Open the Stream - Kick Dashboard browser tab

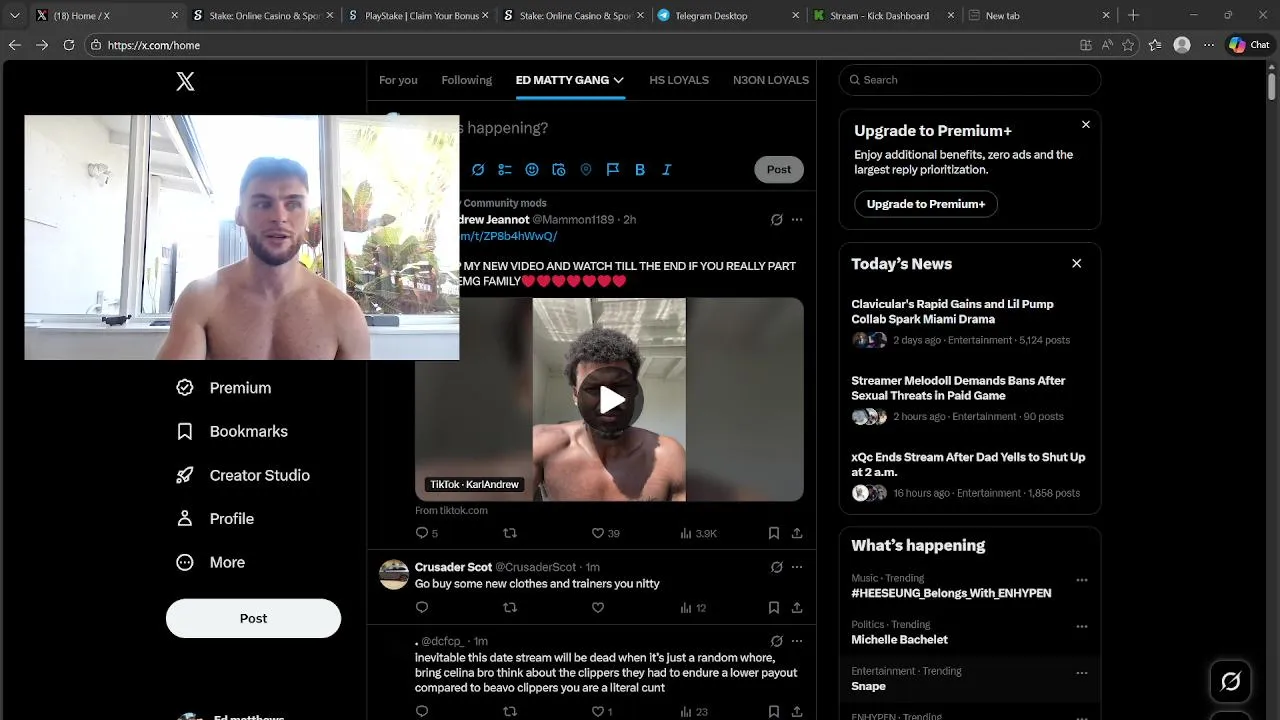(x=884, y=15)
